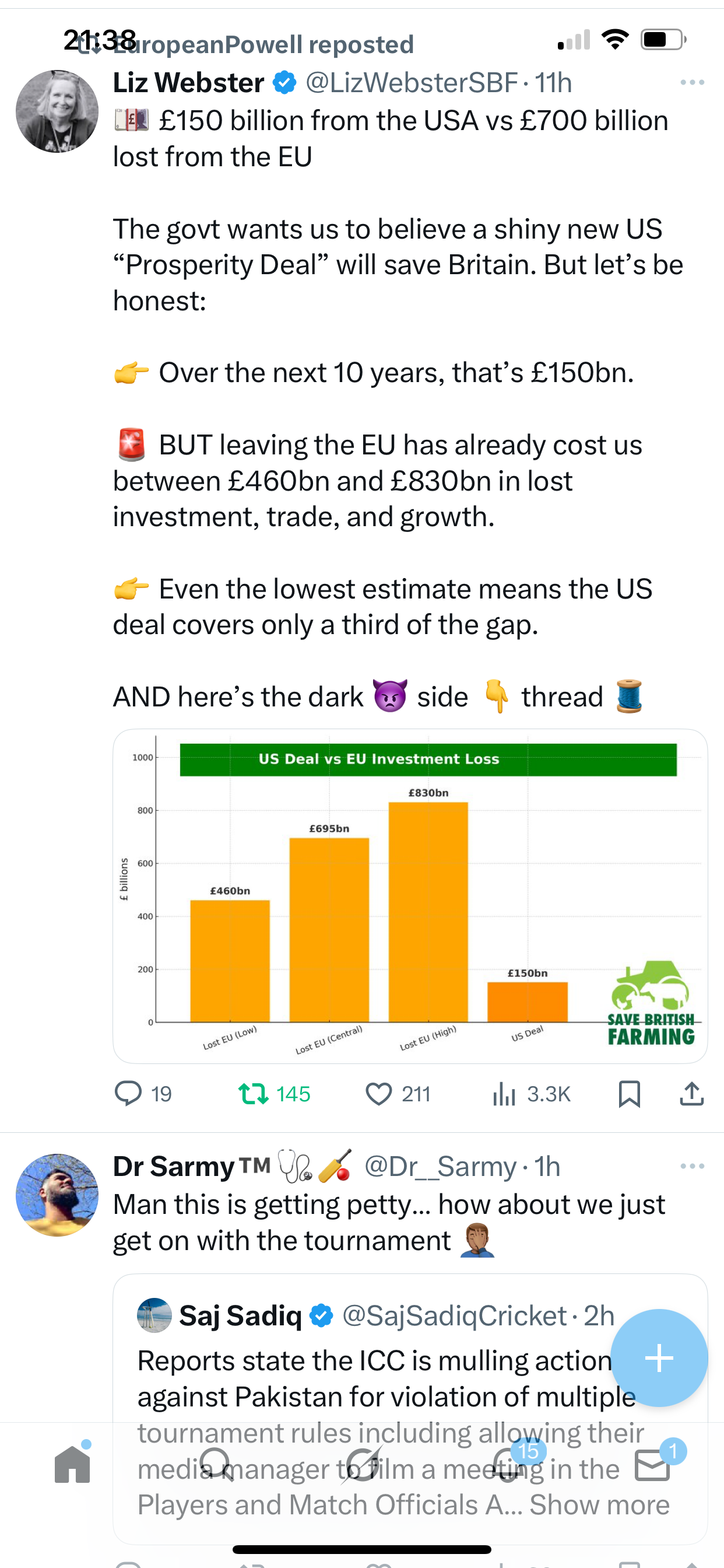724x1568 pixels.
Task: Open the @LizWebsterSBF handle link
Action: (412, 83)
